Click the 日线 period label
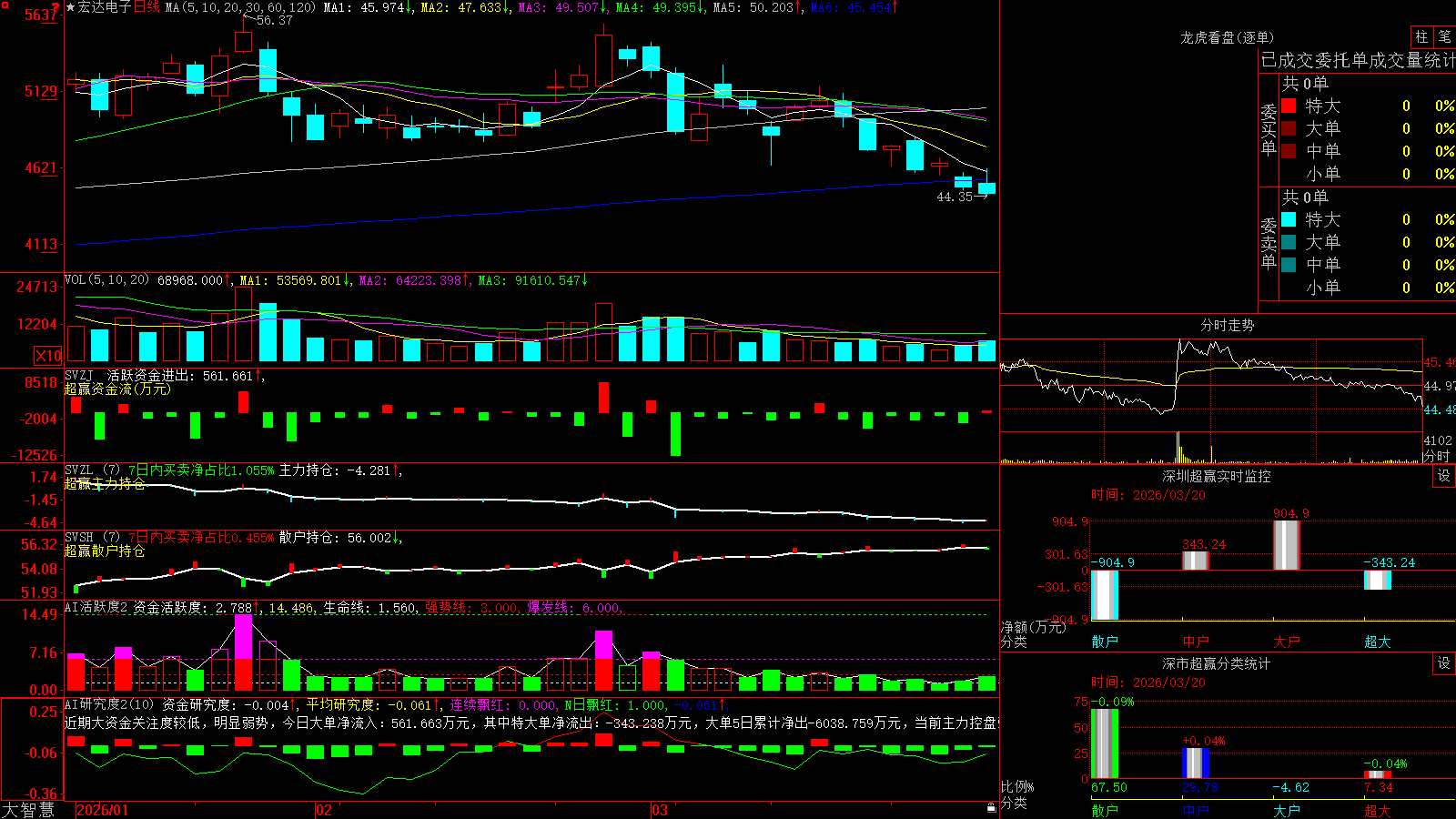 [147, 7]
